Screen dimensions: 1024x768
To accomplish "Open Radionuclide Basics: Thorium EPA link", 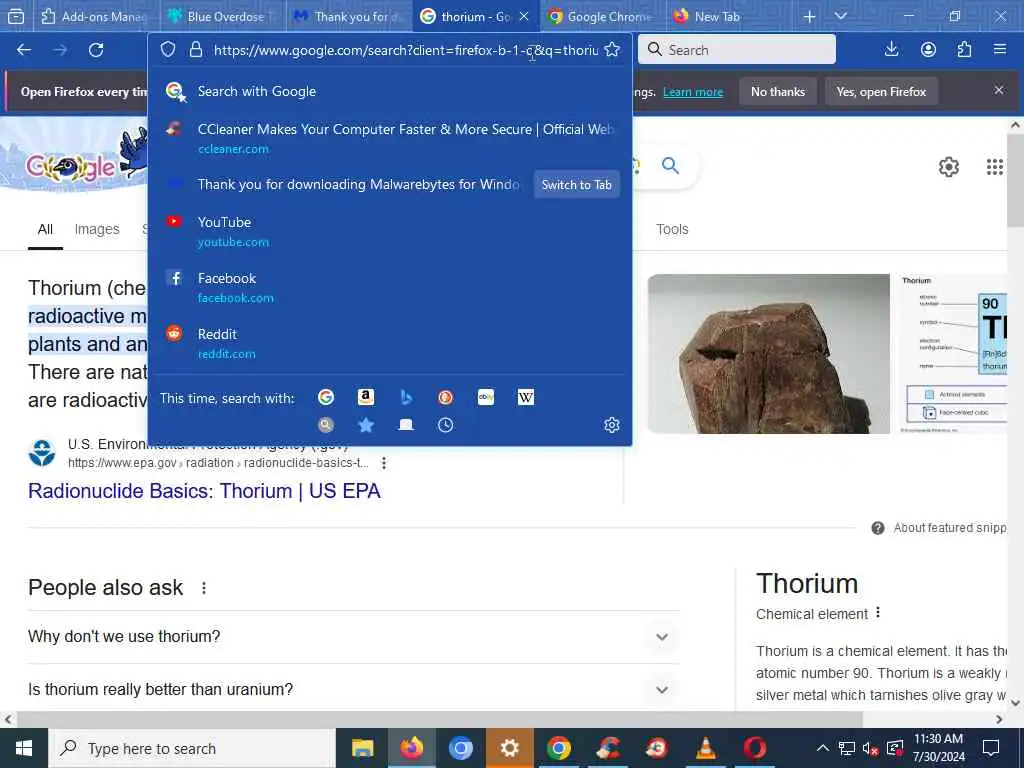I will [204, 490].
